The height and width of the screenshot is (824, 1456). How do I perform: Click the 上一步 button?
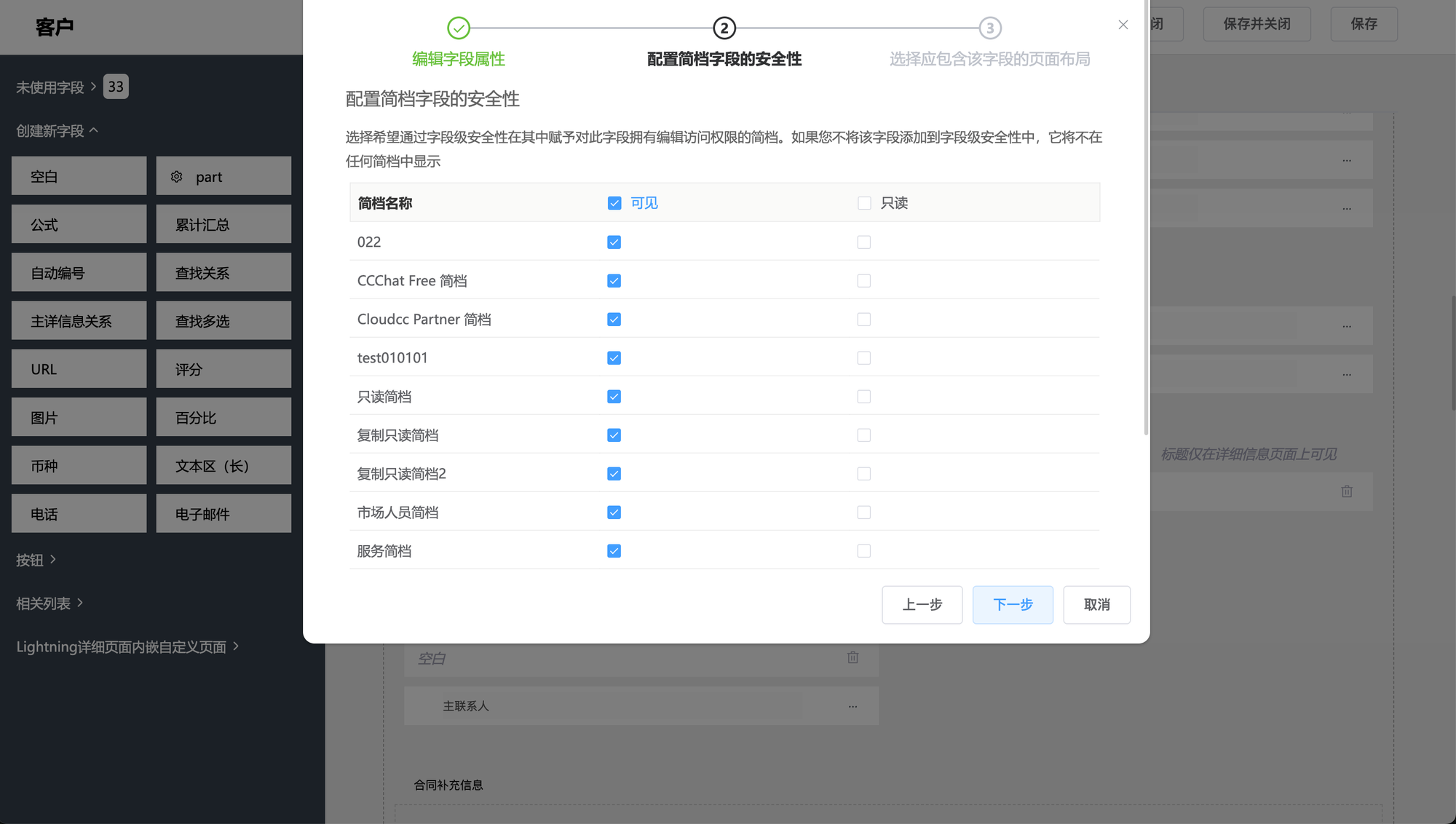tap(922, 605)
